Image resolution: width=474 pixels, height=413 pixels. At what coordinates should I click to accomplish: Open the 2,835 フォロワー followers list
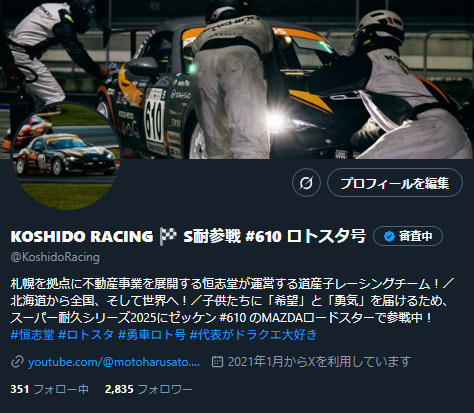(x=148, y=389)
